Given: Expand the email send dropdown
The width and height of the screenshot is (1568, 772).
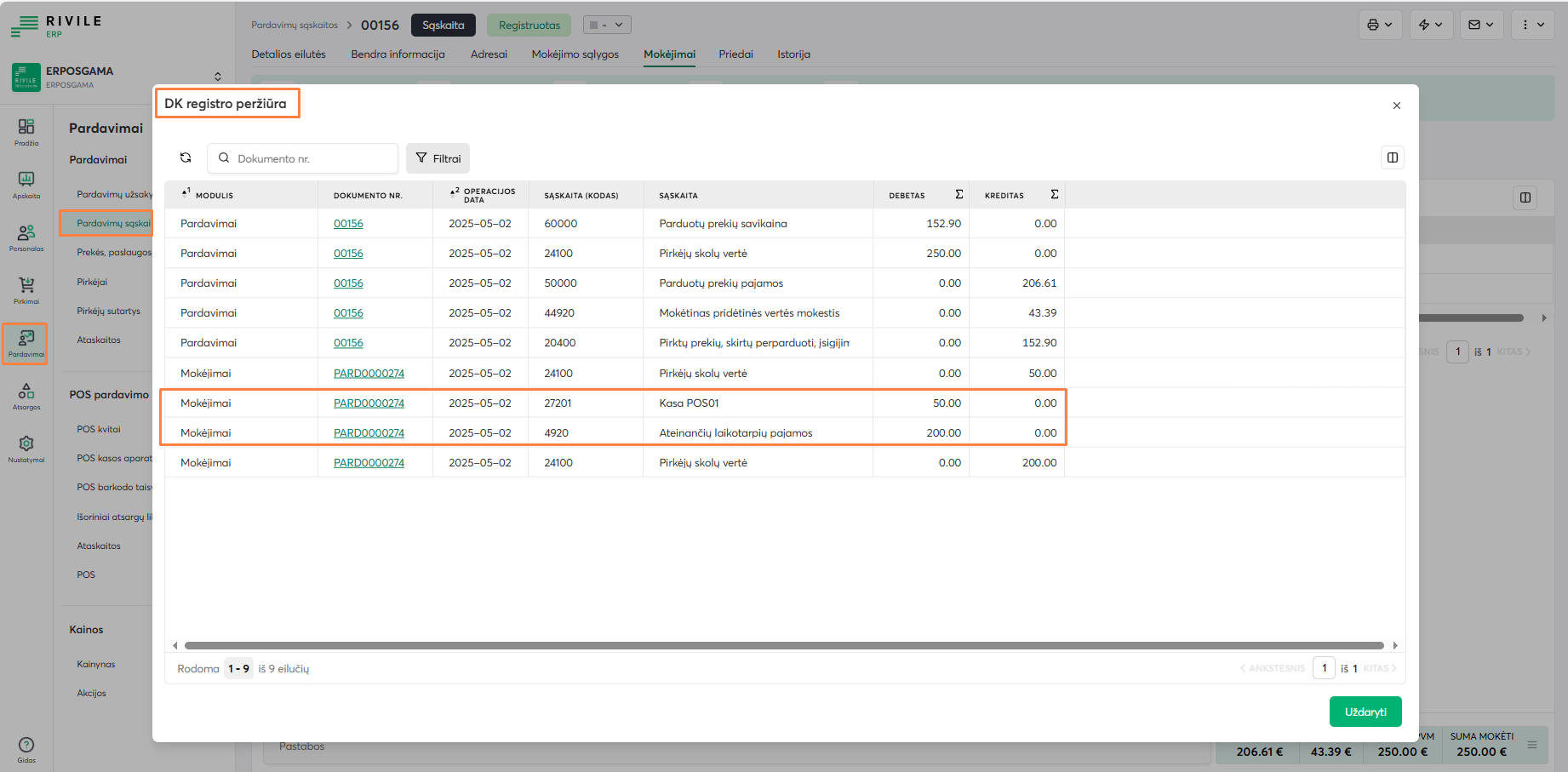Looking at the screenshot, I should tap(1481, 25).
